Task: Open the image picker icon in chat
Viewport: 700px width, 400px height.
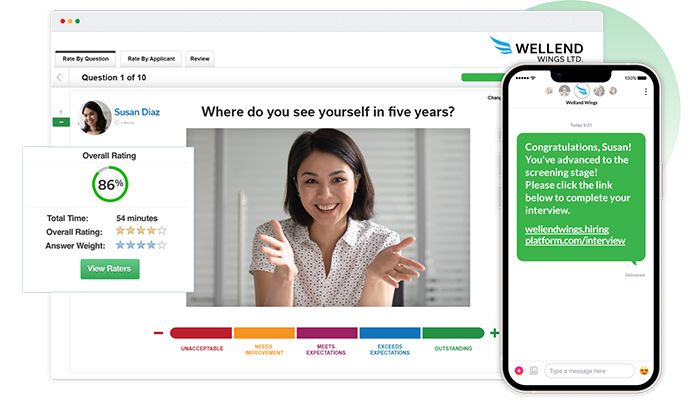Action: (x=533, y=371)
